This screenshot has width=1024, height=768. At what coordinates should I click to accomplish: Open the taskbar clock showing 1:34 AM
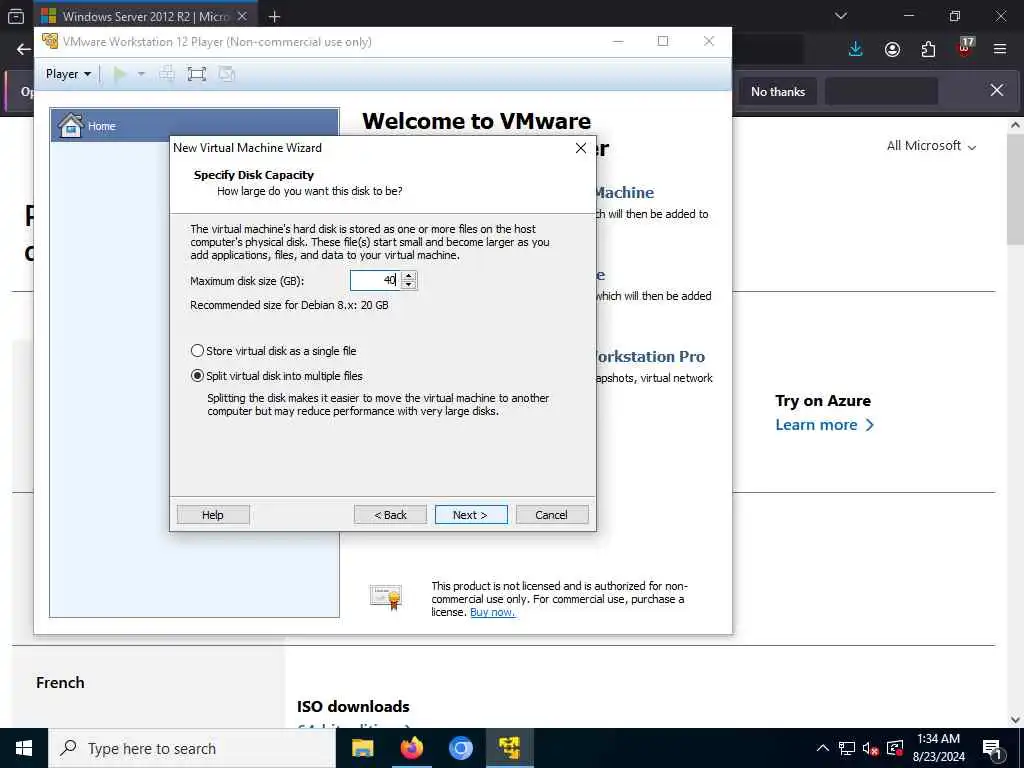pyautogui.click(x=938, y=748)
